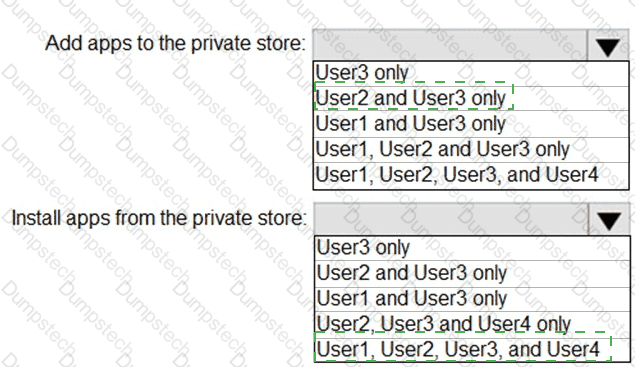Select 'User2, User3 and User4 only' in Install apps list
This screenshot has width=635, height=367.
(x=472, y=324)
